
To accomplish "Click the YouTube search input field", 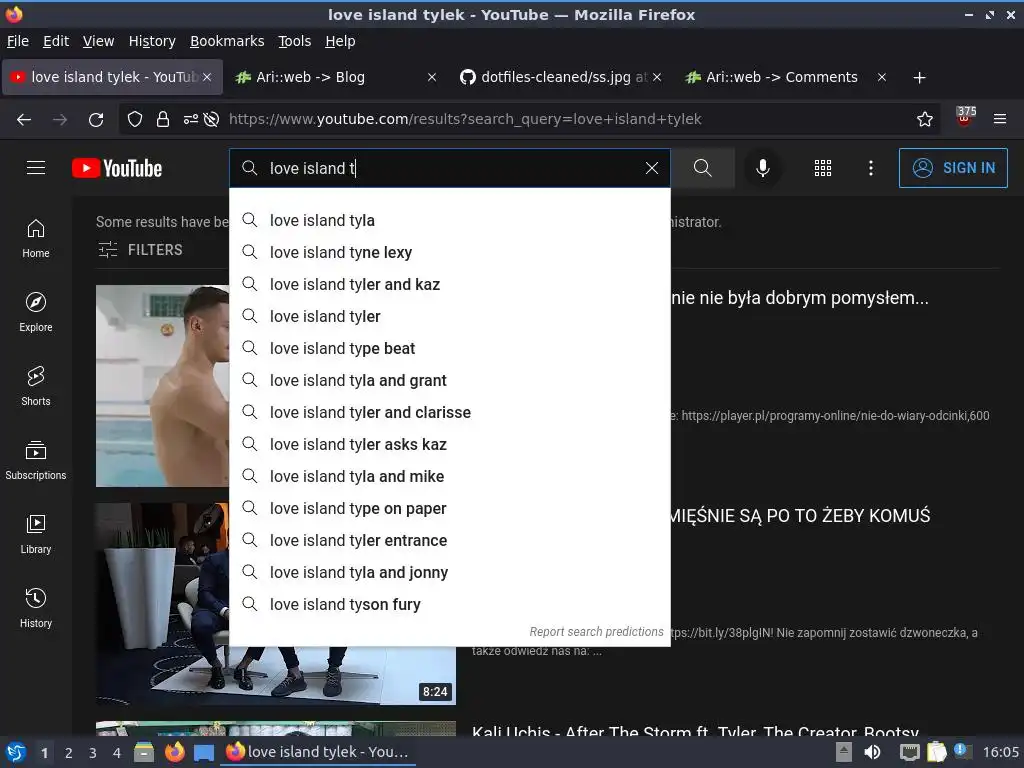I will [x=451, y=168].
